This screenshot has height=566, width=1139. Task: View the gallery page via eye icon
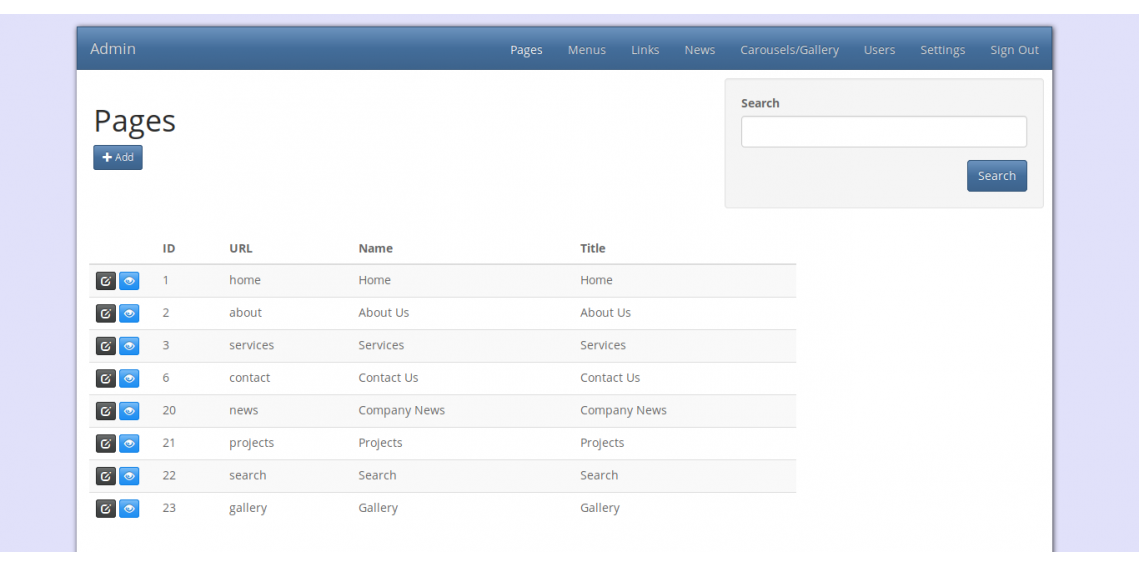pyautogui.click(x=129, y=509)
